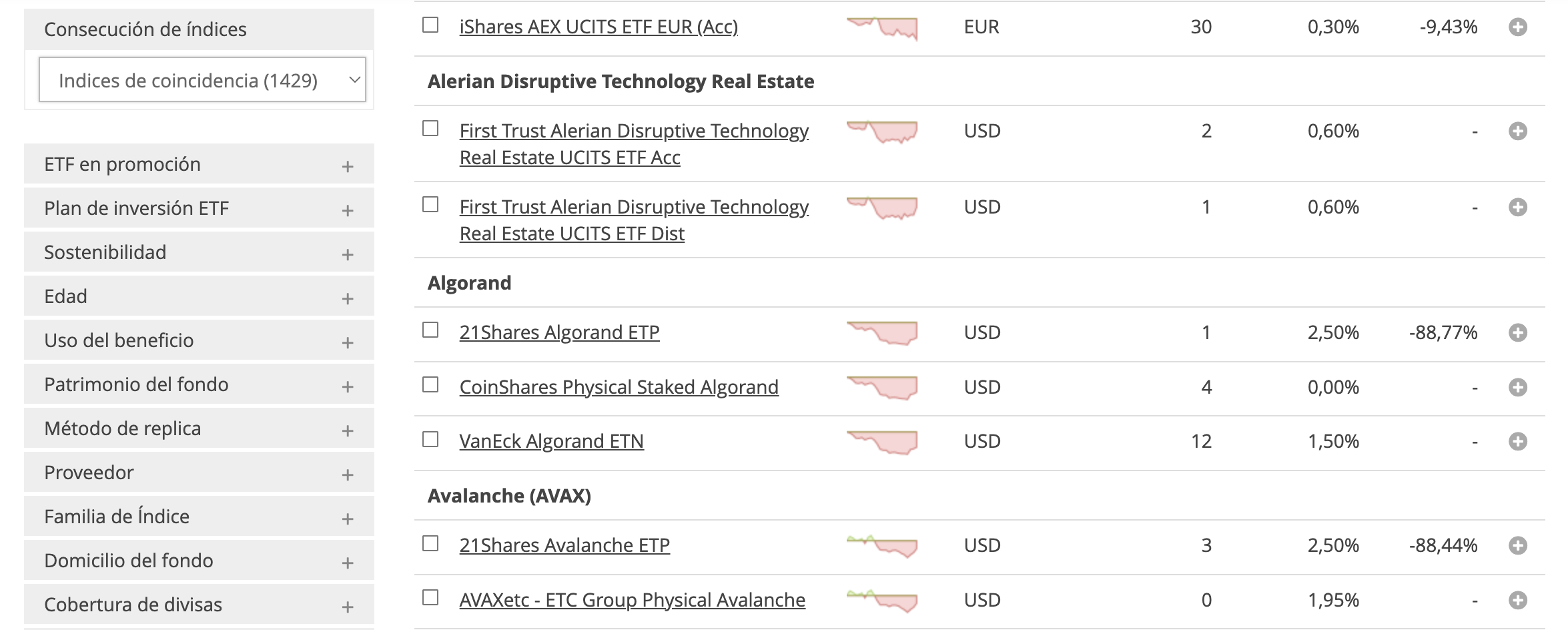The height and width of the screenshot is (630, 1568).
Task: Open the Indices de coincidencia dropdown
Action: 202,80
